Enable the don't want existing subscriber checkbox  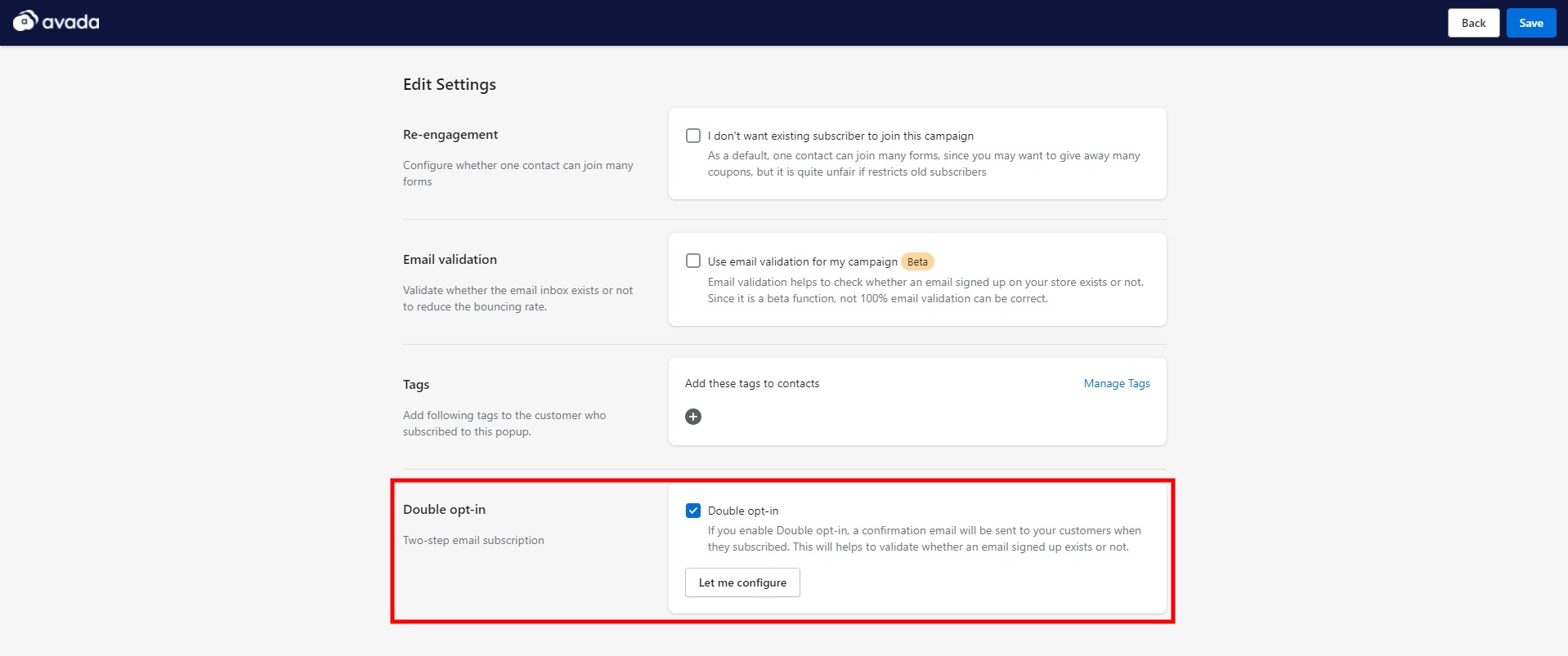click(x=693, y=136)
